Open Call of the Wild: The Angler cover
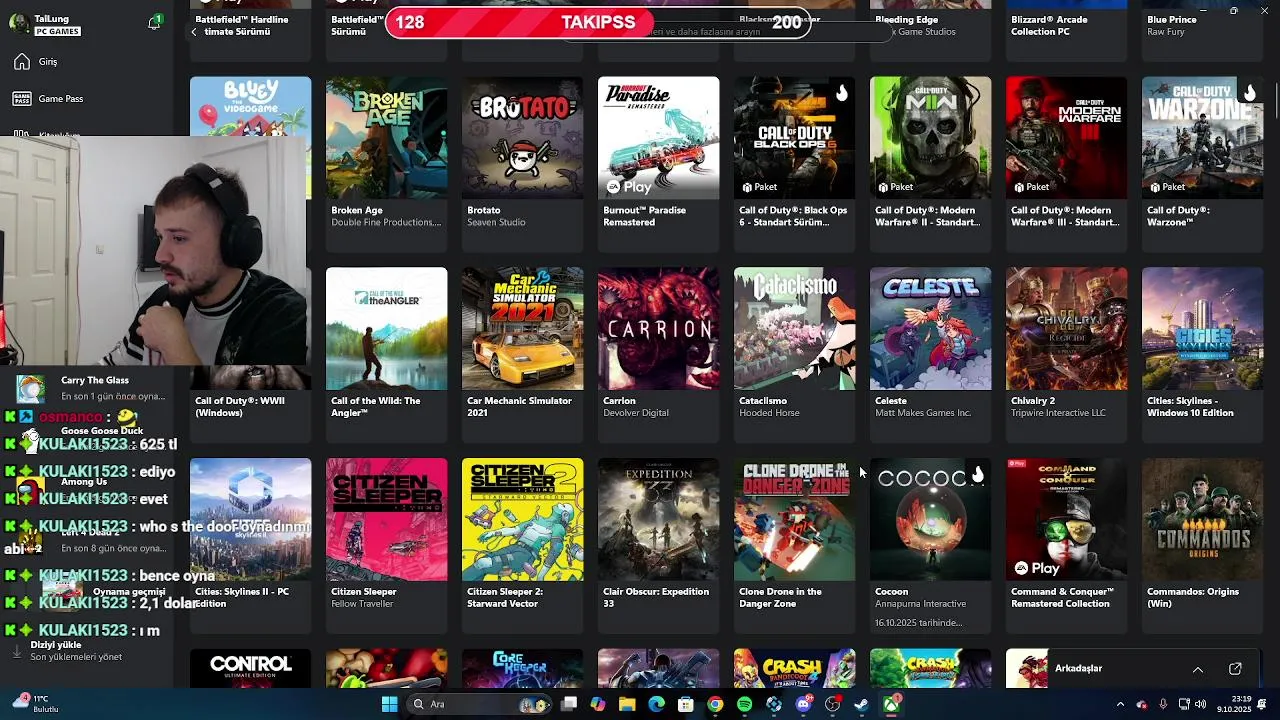This screenshot has width=1280, height=720. point(386,329)
